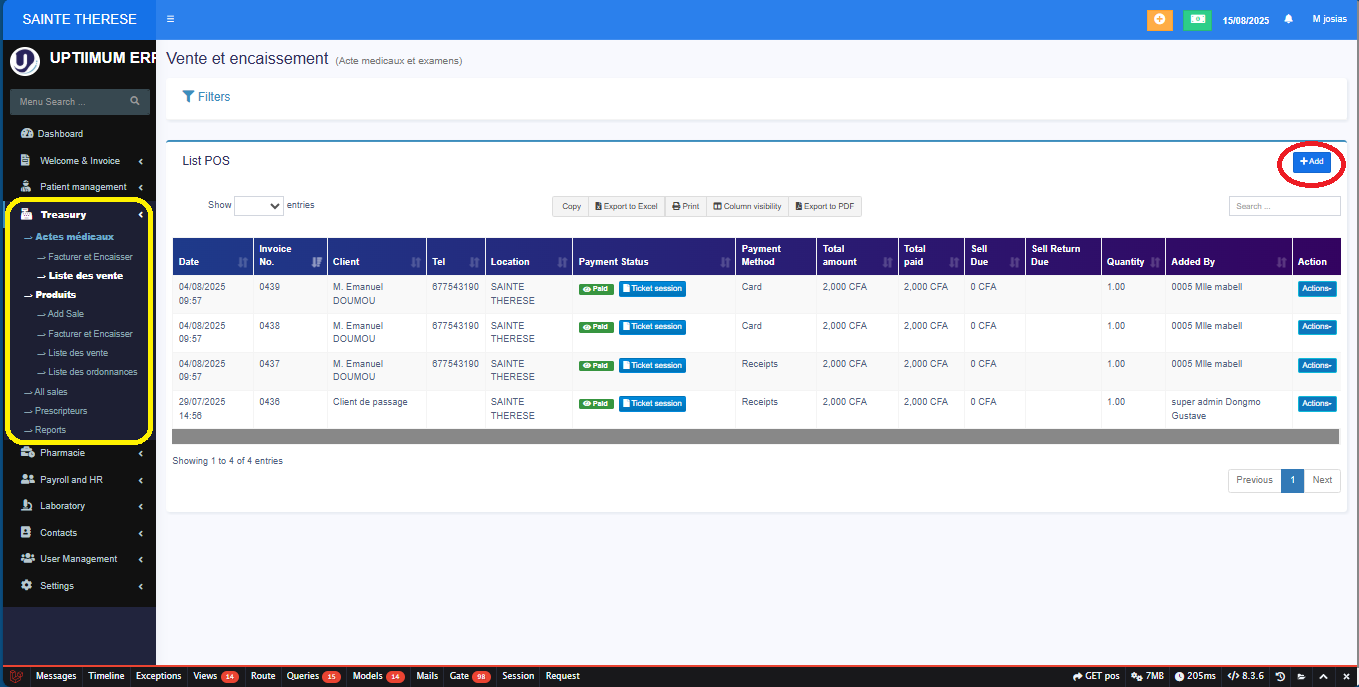Open Actions dropdown for invoice 0436
The image size is (1359, 687).
[x=1317, y=404]
